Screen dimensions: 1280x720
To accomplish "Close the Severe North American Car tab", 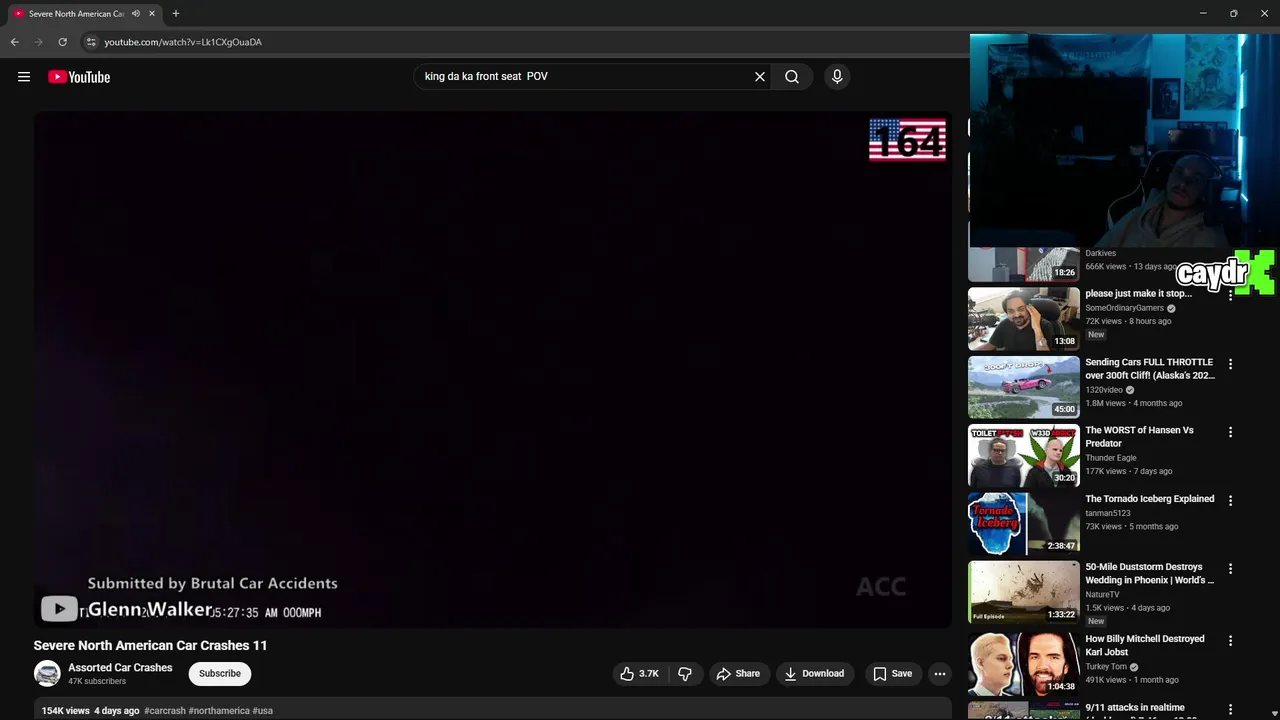I will pyautogui.click(x=152, y=14).
